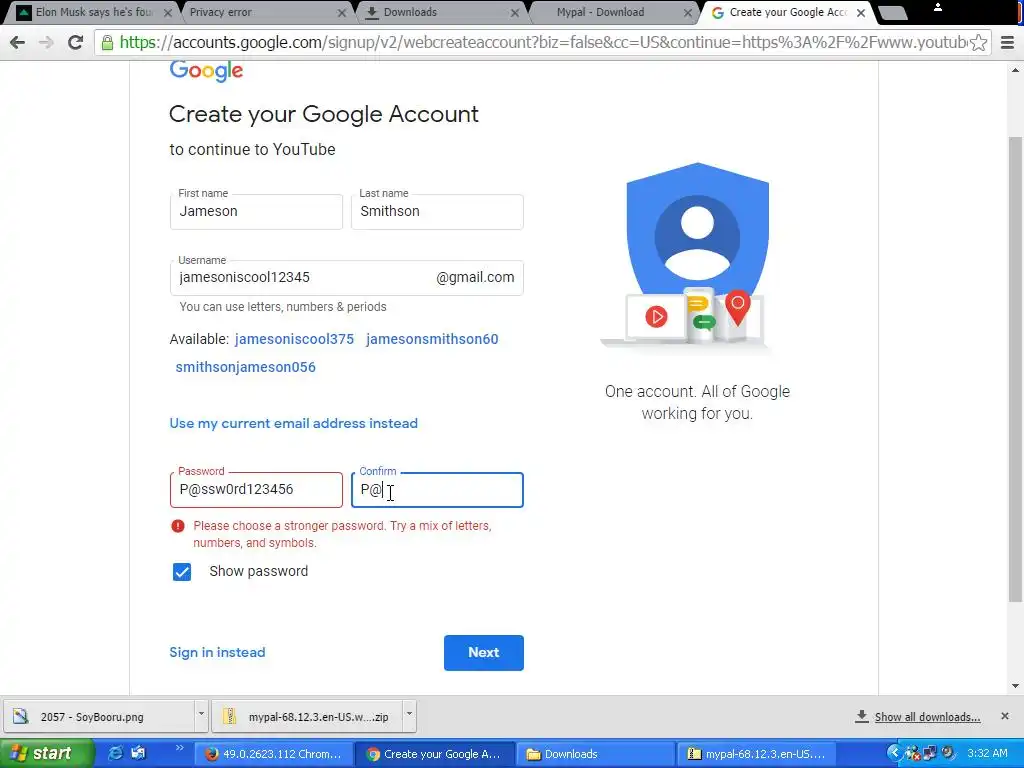The image size is (1024, 768).
Task: Open the mypal-68.12.3 zip download
Action: [x=307, y=717]
